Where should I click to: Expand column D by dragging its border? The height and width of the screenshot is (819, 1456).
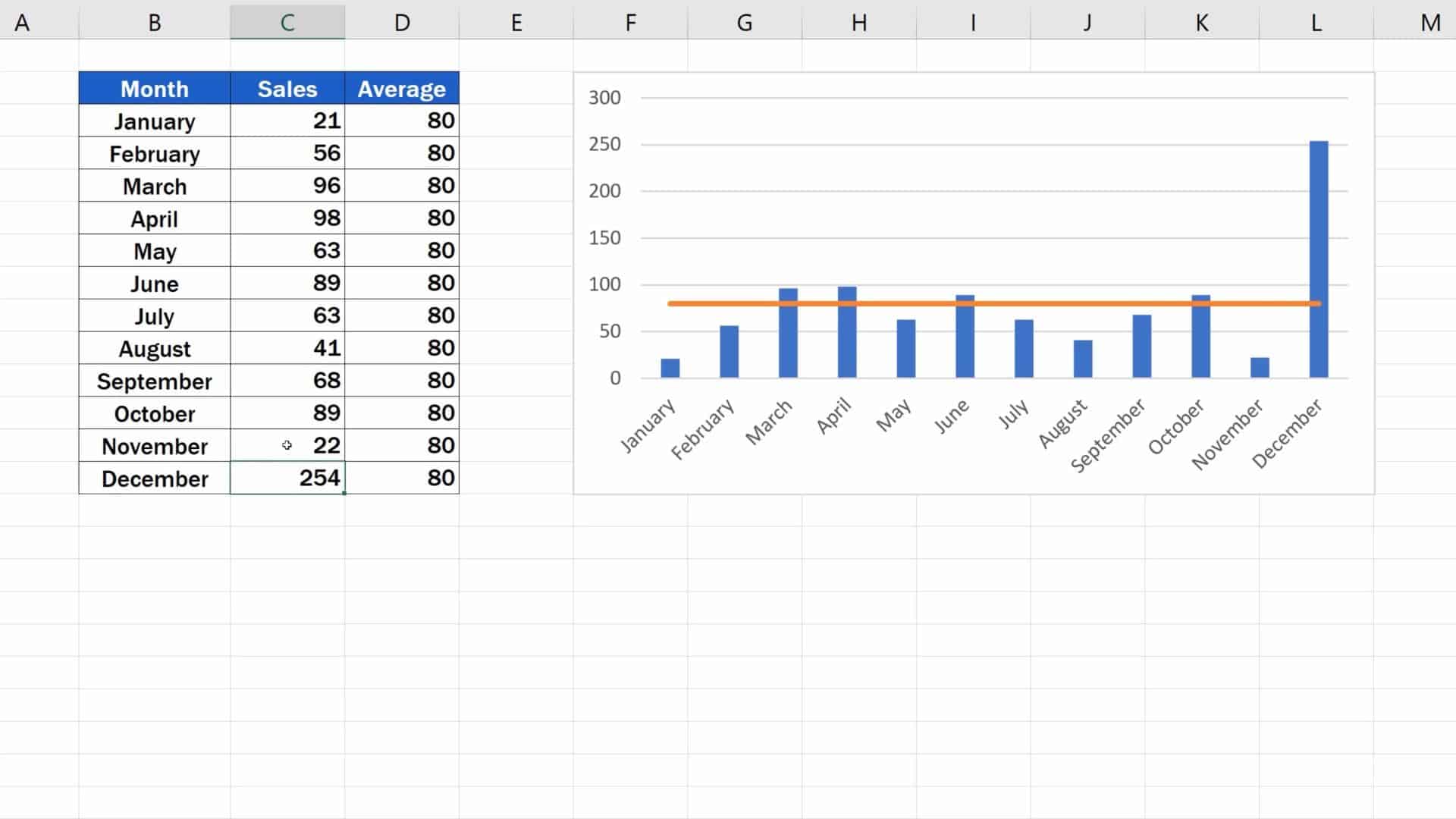459,21
